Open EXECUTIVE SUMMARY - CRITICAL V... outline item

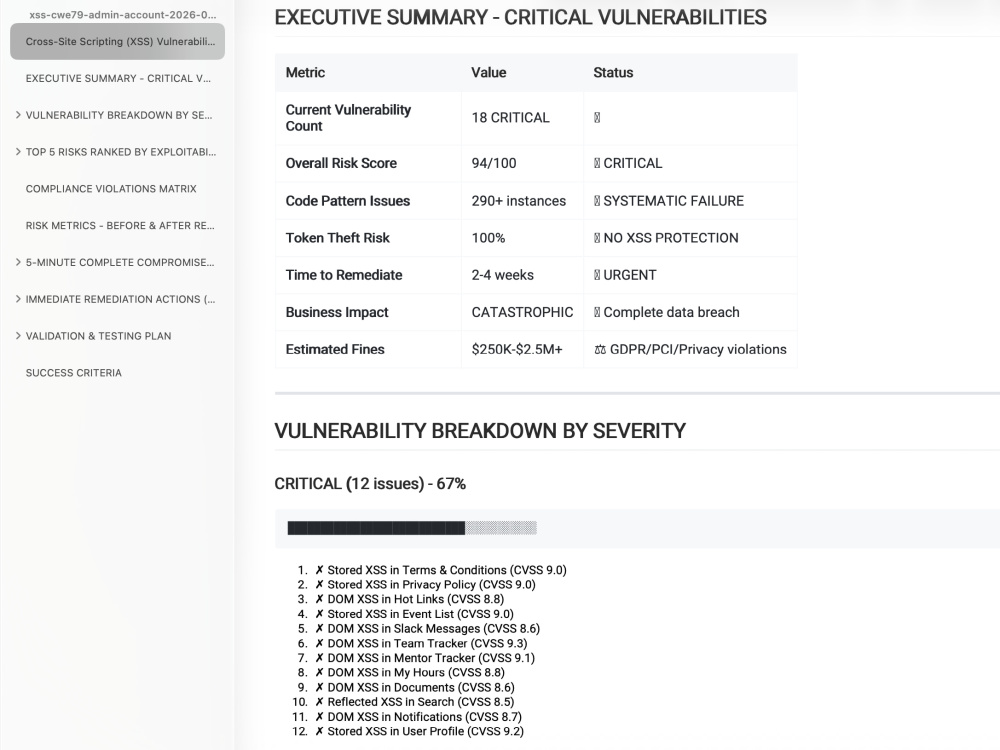tap(118, 78)
